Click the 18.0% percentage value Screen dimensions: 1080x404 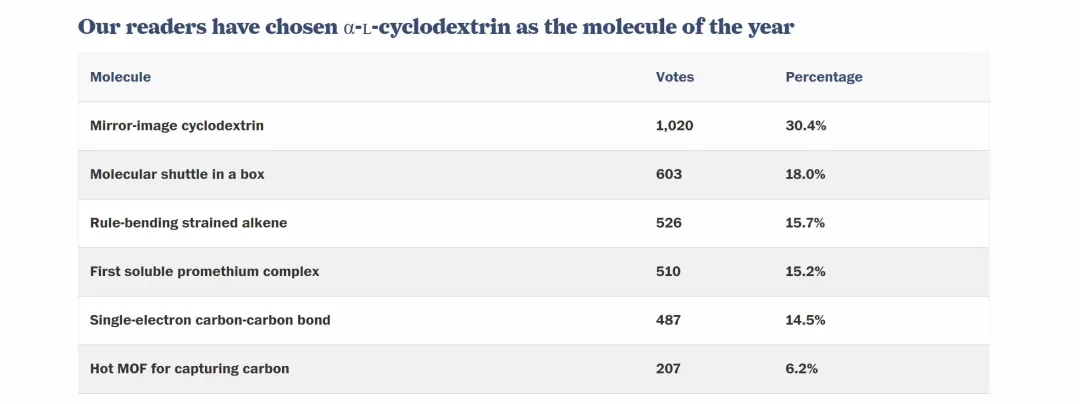[x=806, y=174]
